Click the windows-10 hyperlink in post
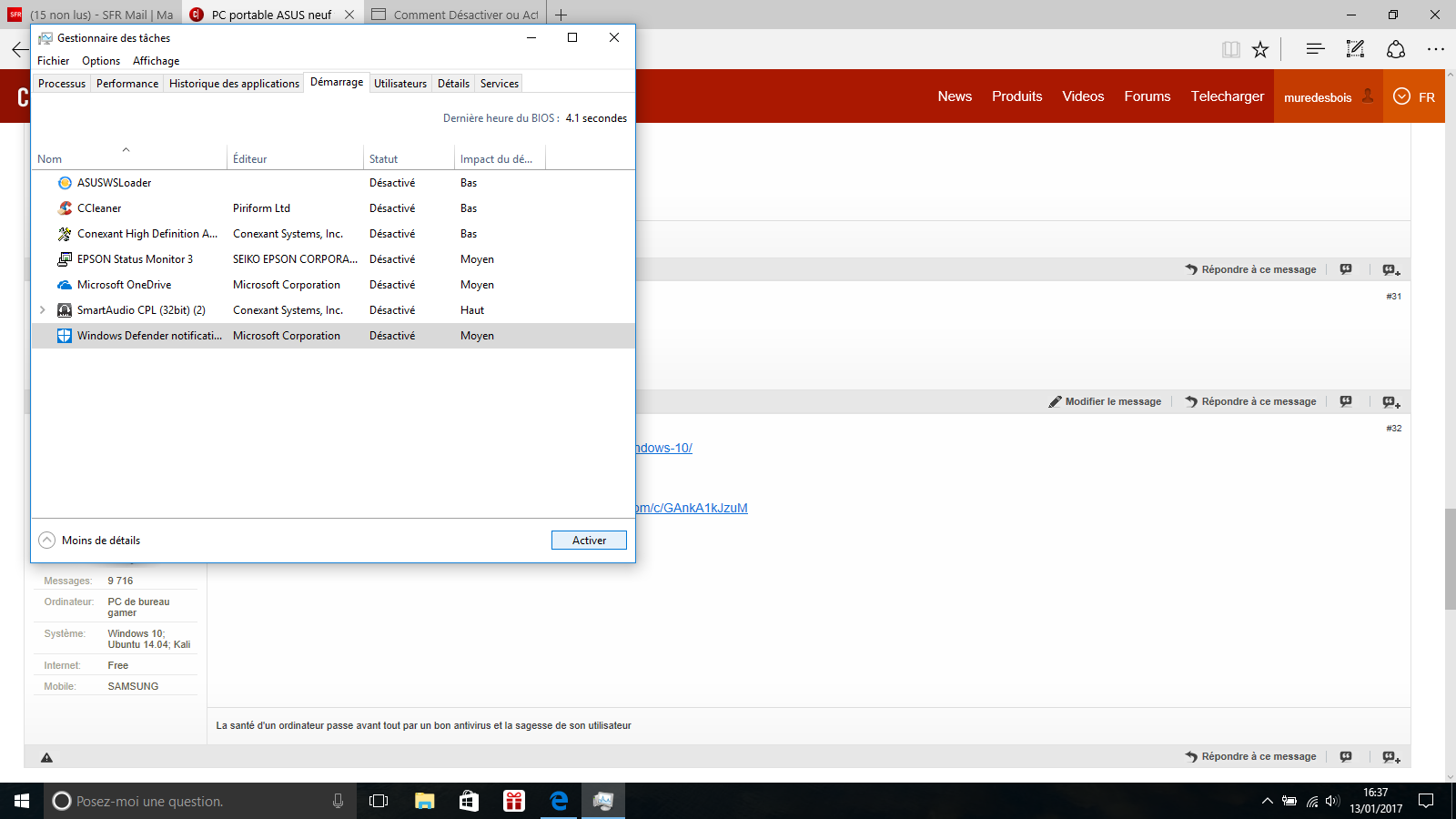This screenshot has width=1456, height=819. pos(664,448)
